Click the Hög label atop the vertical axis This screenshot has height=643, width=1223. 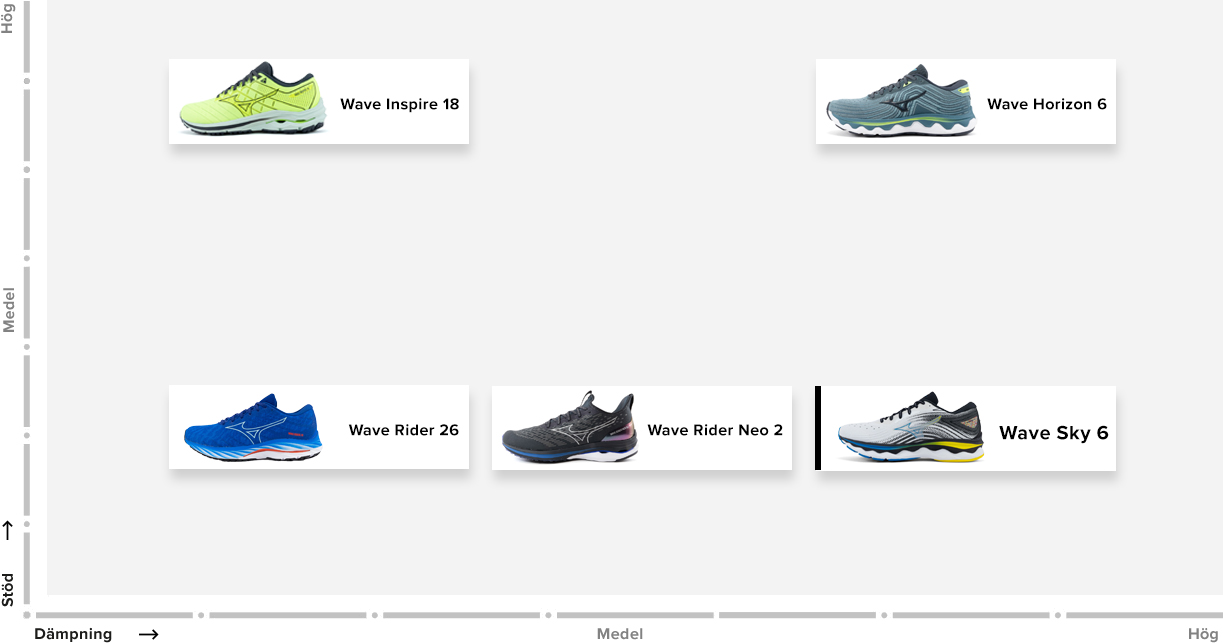coord(8,19)
